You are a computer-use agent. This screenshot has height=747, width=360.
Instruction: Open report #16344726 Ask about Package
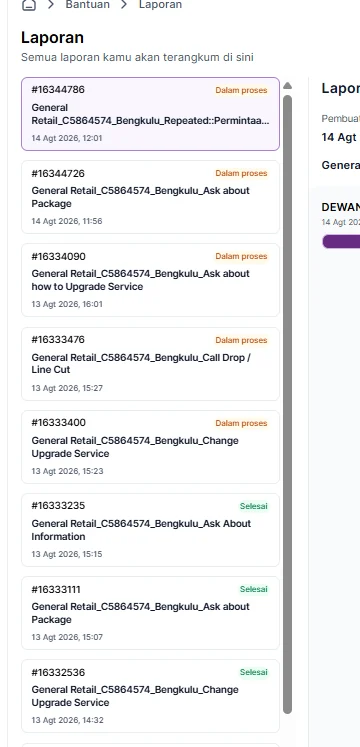tap(150, 197)
